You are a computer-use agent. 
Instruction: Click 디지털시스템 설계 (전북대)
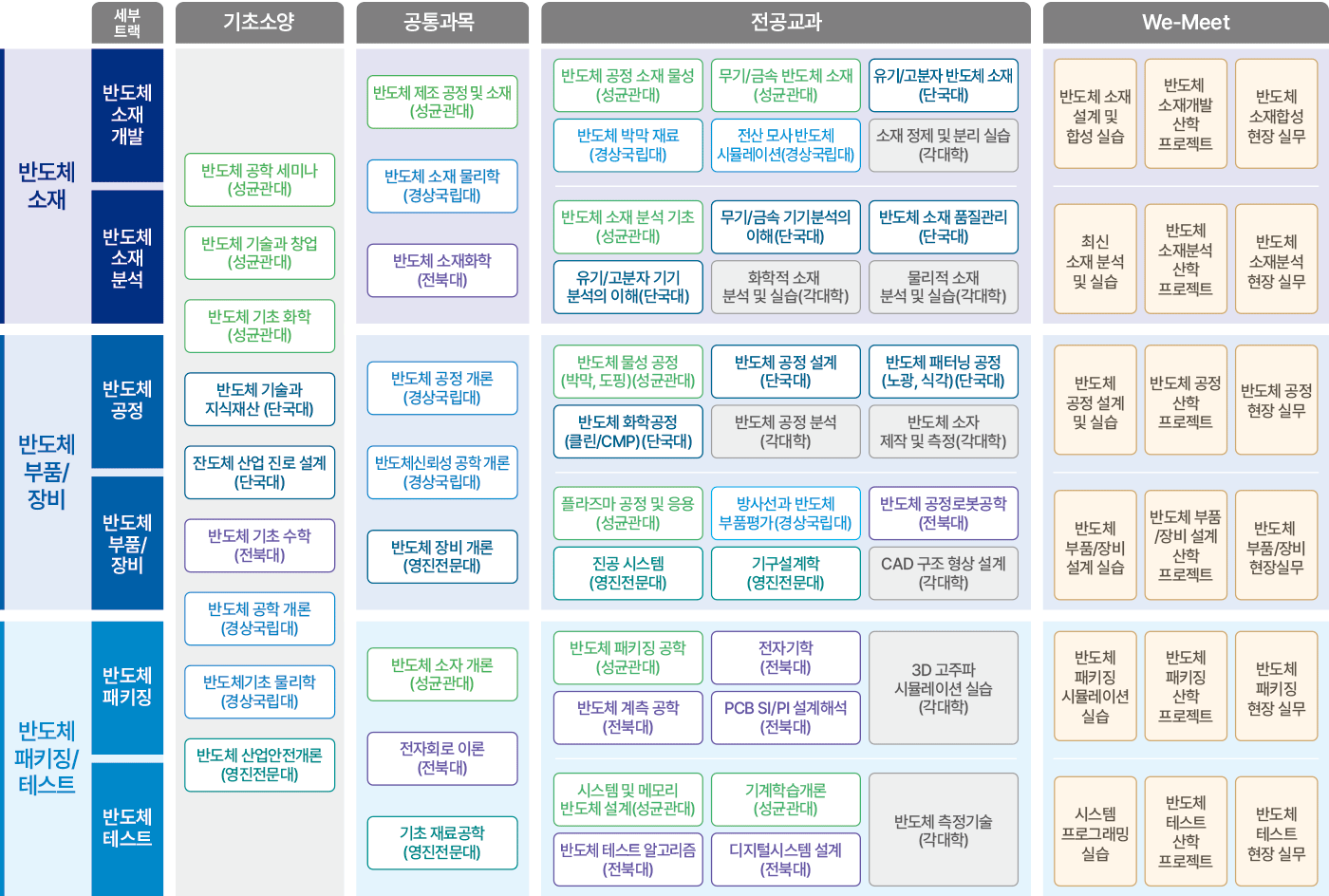[x=786, y=860]
